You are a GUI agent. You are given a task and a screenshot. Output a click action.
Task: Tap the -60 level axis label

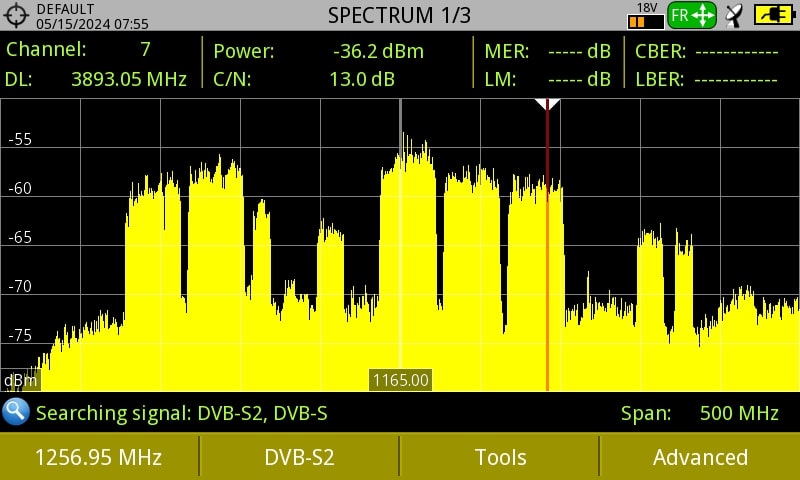[x=20, y=189]
